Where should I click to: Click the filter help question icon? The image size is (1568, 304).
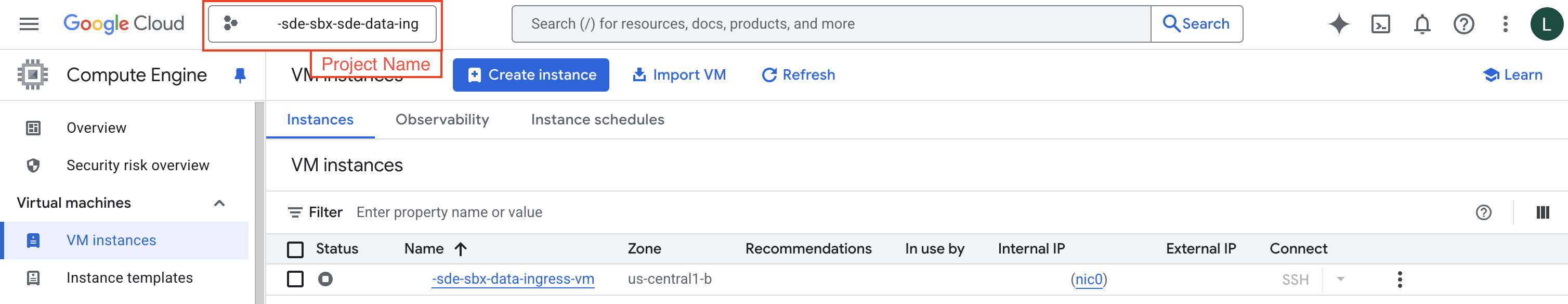tap(1483, 212)
